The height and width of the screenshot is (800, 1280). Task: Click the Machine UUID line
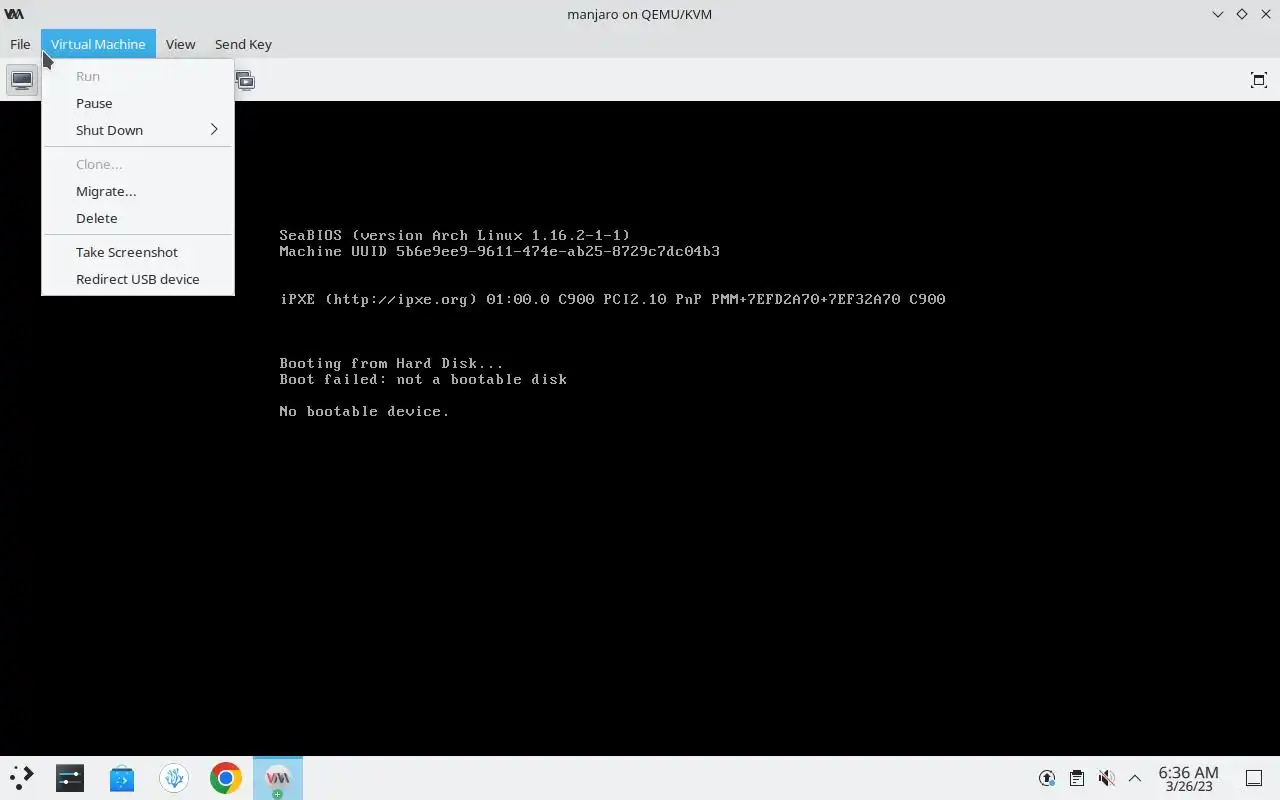(499, 251)
